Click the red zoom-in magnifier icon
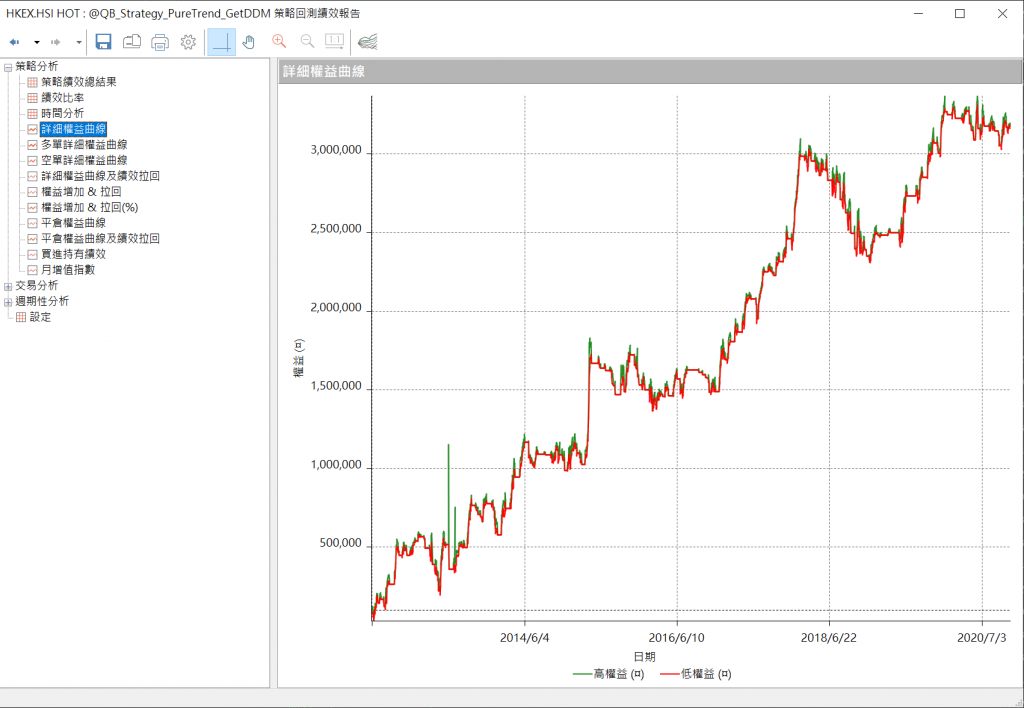 279,42
